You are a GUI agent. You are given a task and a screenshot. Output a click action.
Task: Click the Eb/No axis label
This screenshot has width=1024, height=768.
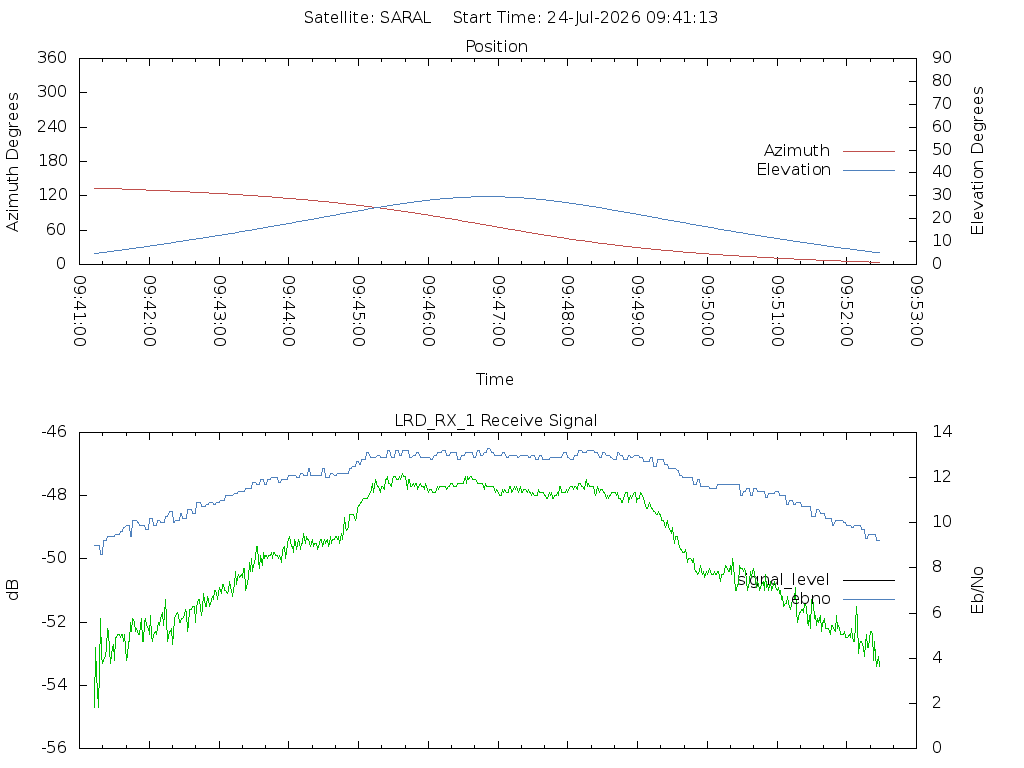977,590
